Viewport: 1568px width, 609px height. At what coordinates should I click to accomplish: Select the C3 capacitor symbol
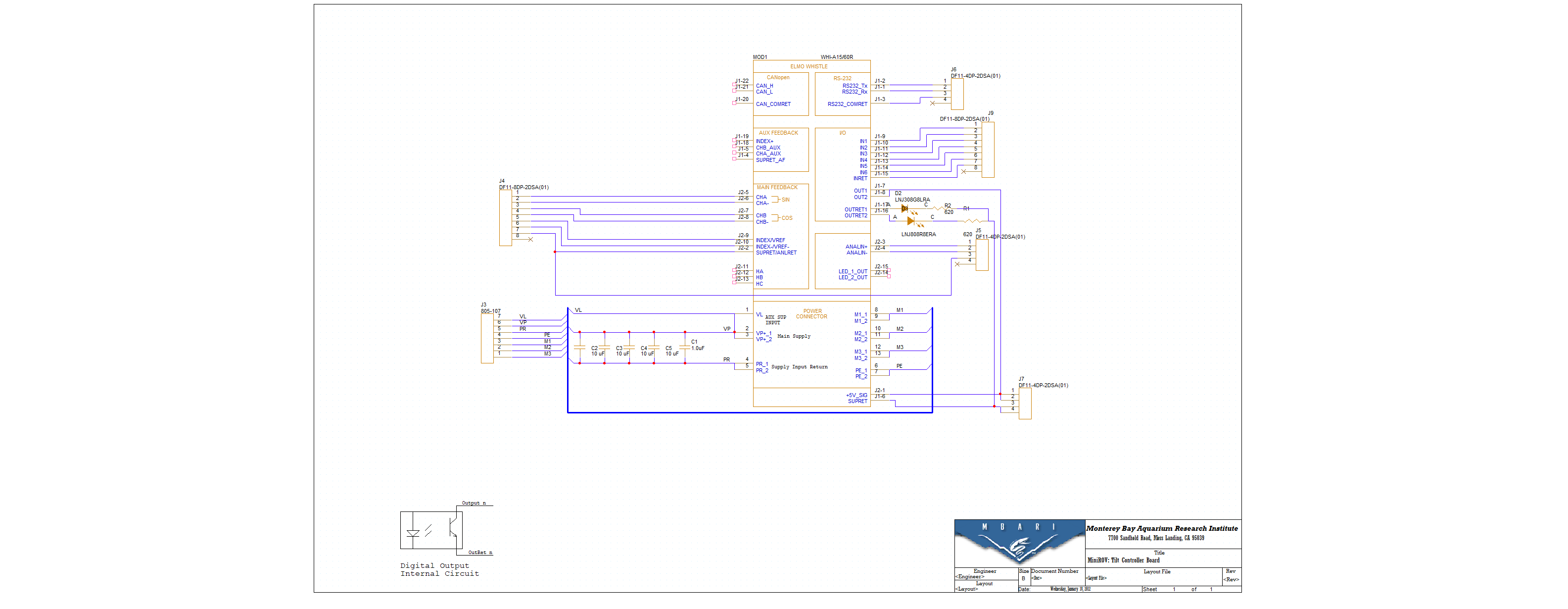pyautogui.click(x=605, y=347)
